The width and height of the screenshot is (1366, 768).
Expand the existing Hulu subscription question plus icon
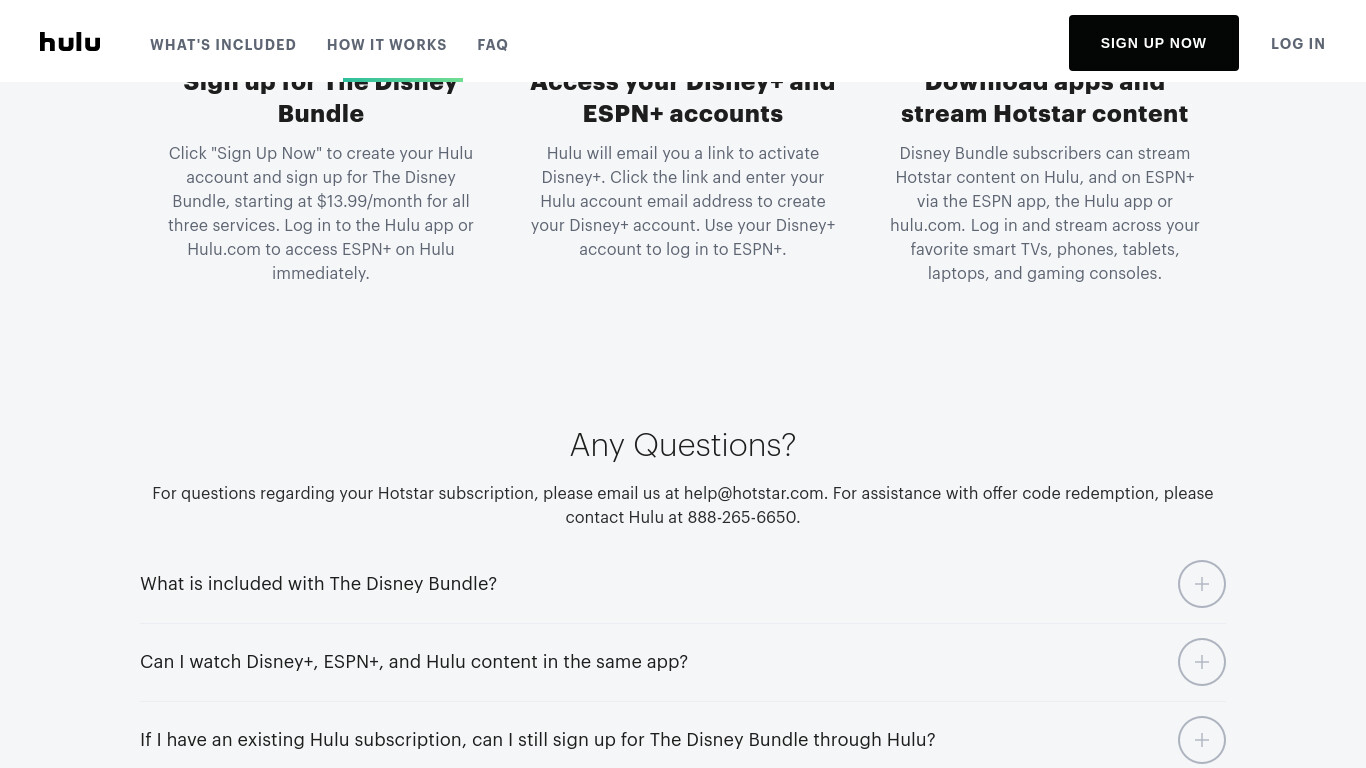(x=1202, y=740)
